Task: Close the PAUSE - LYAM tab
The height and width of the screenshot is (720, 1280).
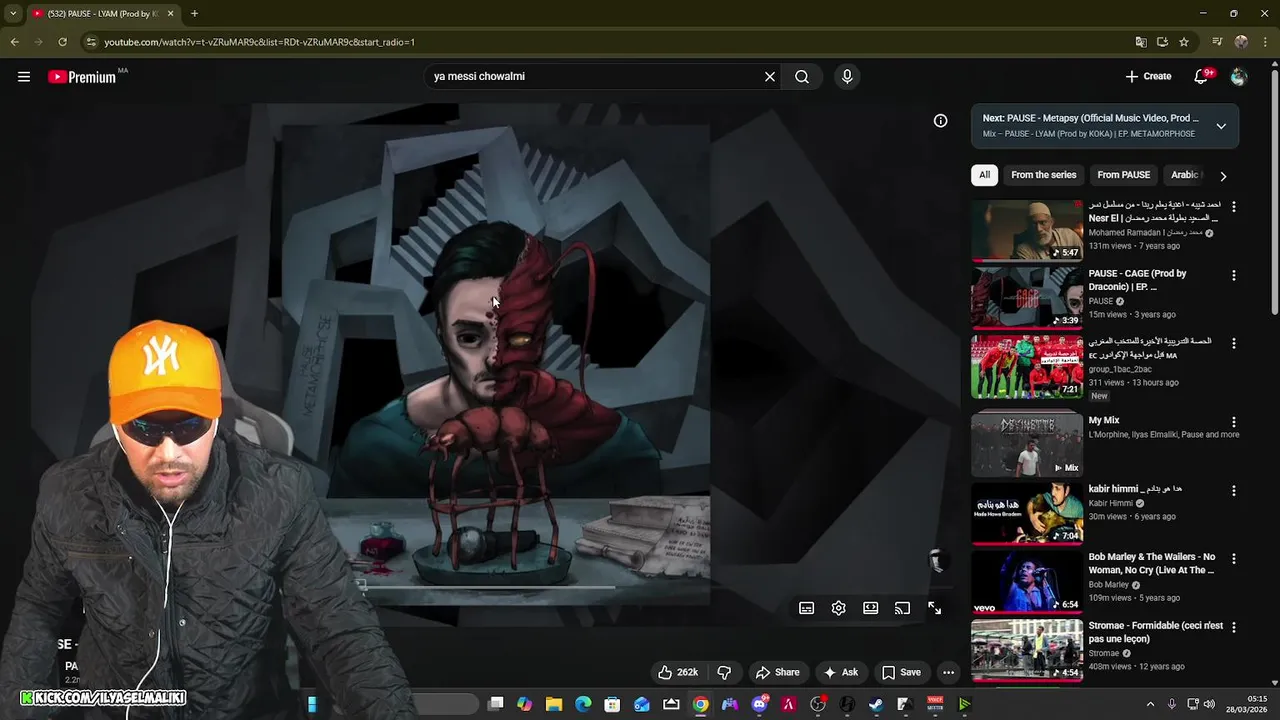Action: pyautogui.click(x=170, y=14)
